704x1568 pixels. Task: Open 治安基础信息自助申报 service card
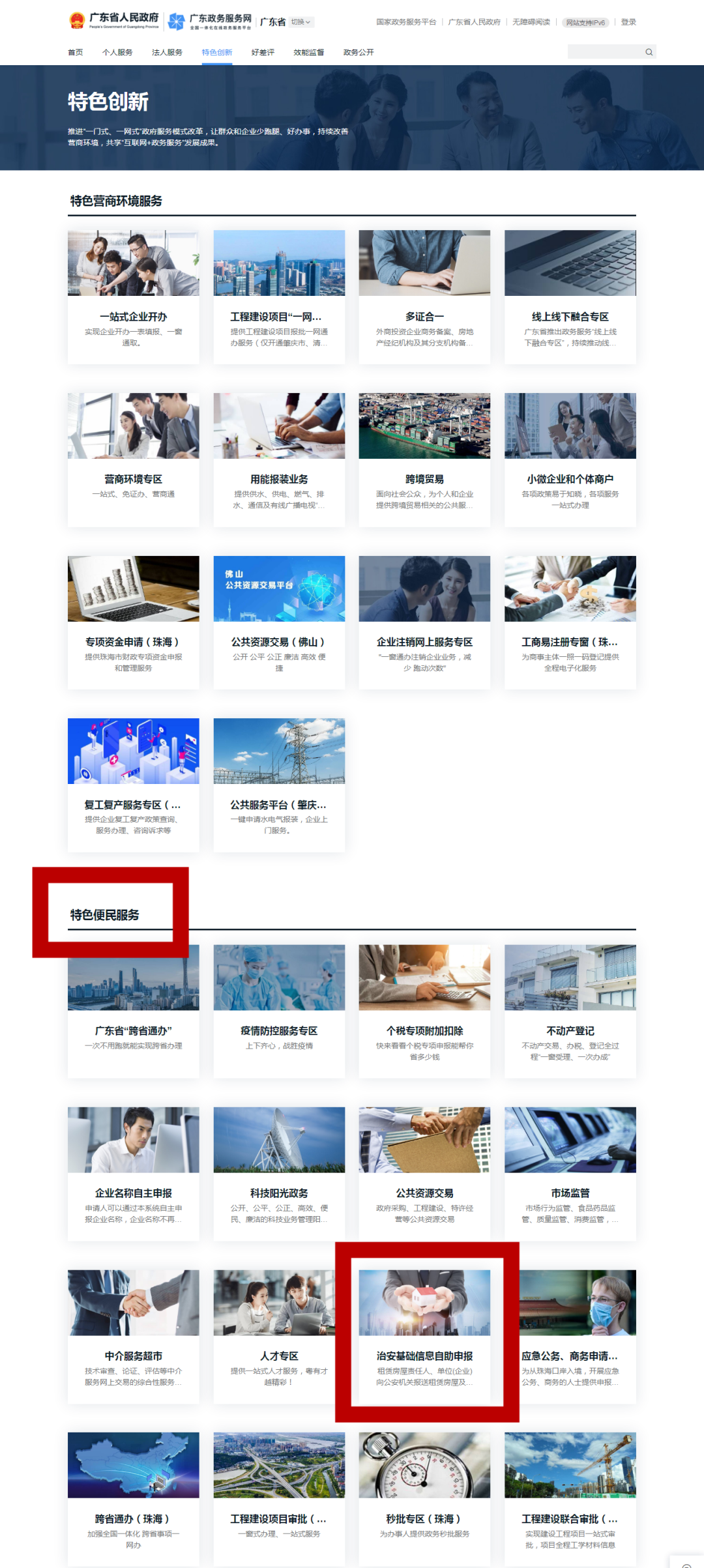(x=424, y=1336)
